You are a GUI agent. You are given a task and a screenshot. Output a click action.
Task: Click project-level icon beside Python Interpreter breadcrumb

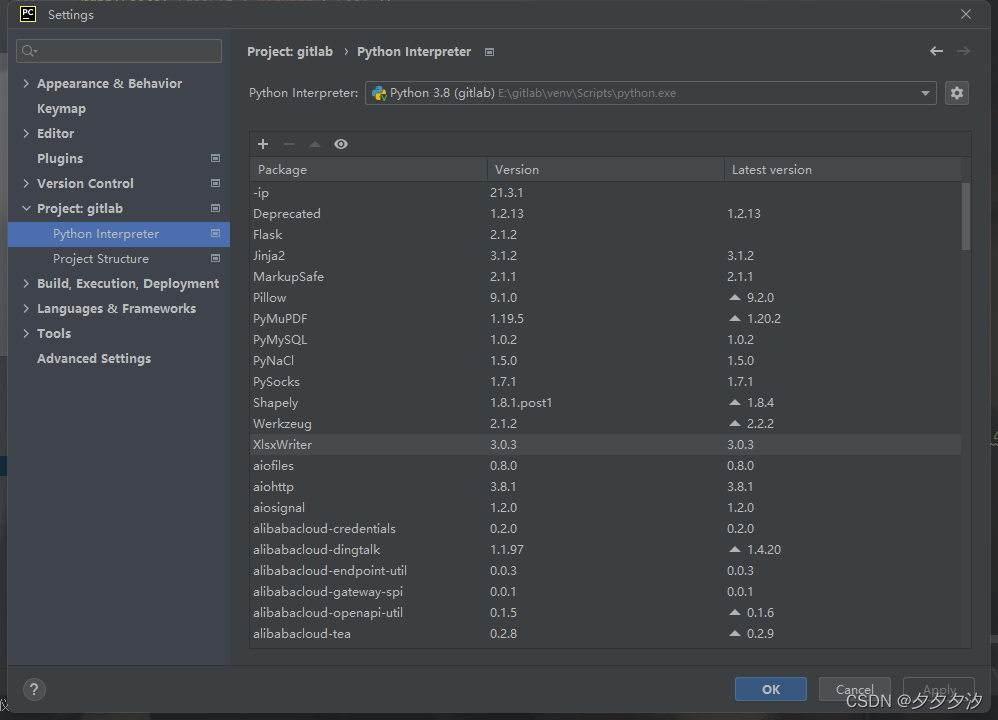point(489,52)
